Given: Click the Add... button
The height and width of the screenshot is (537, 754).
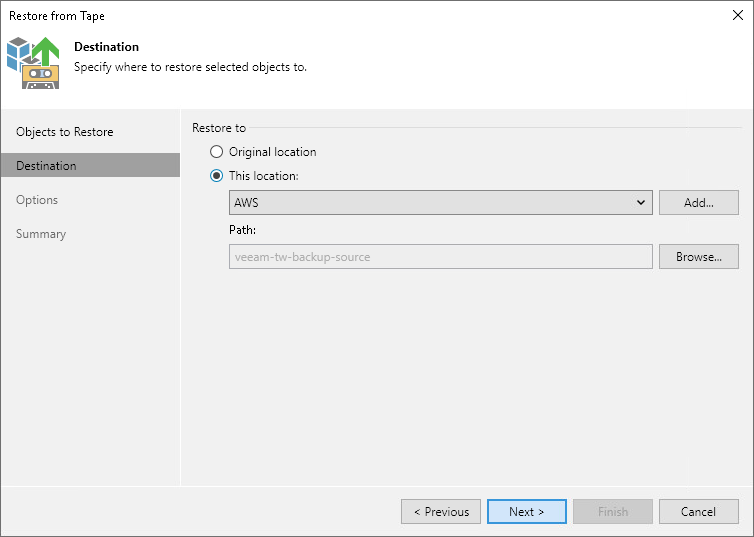Looking at the screenshot, I should [x=698, y=202].
